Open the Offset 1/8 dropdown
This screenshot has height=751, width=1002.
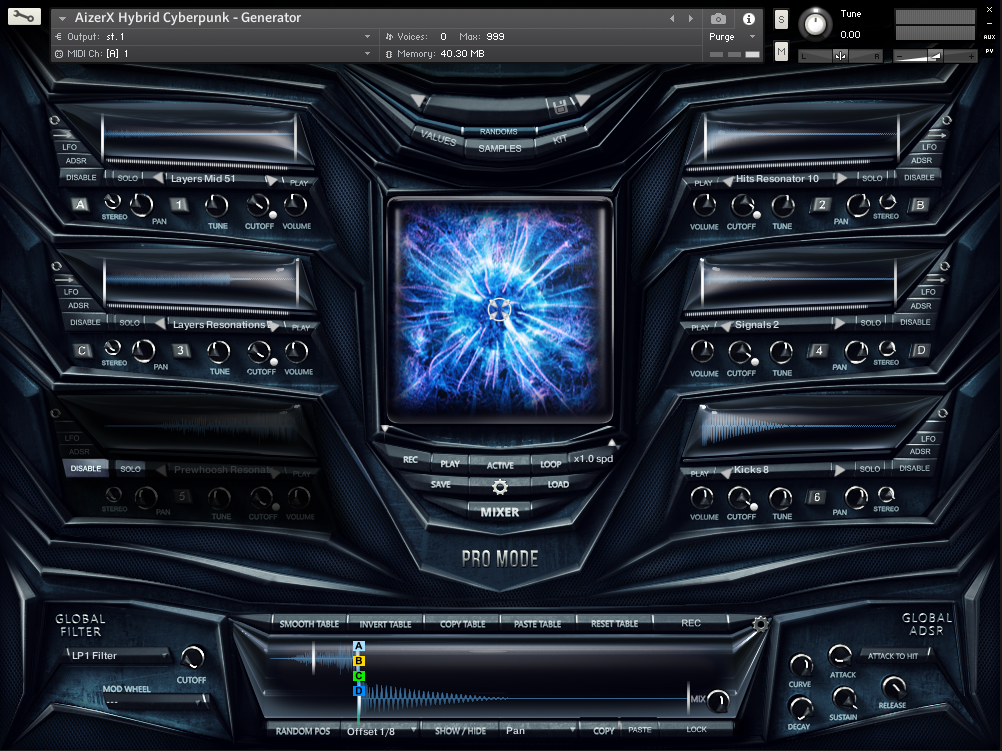coord(382,731)
